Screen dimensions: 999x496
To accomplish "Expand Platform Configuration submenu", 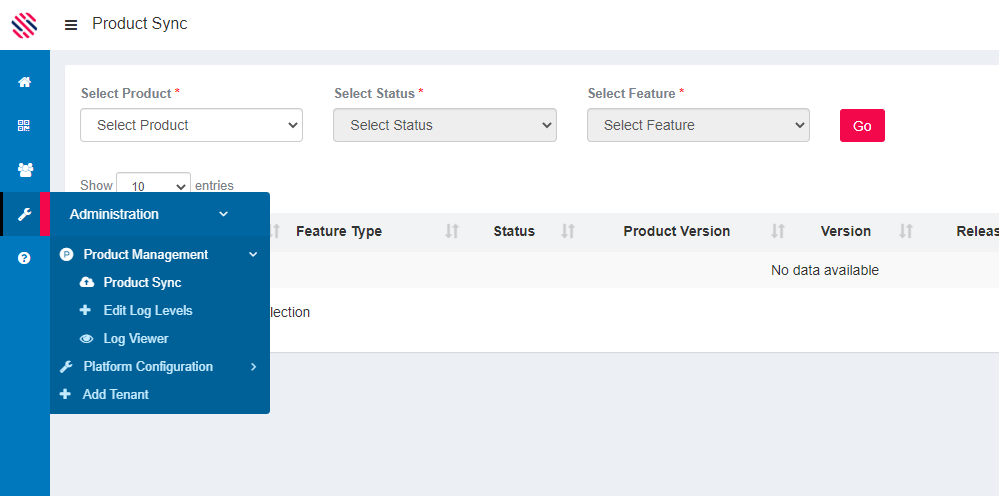I will [x=148, y=367].
